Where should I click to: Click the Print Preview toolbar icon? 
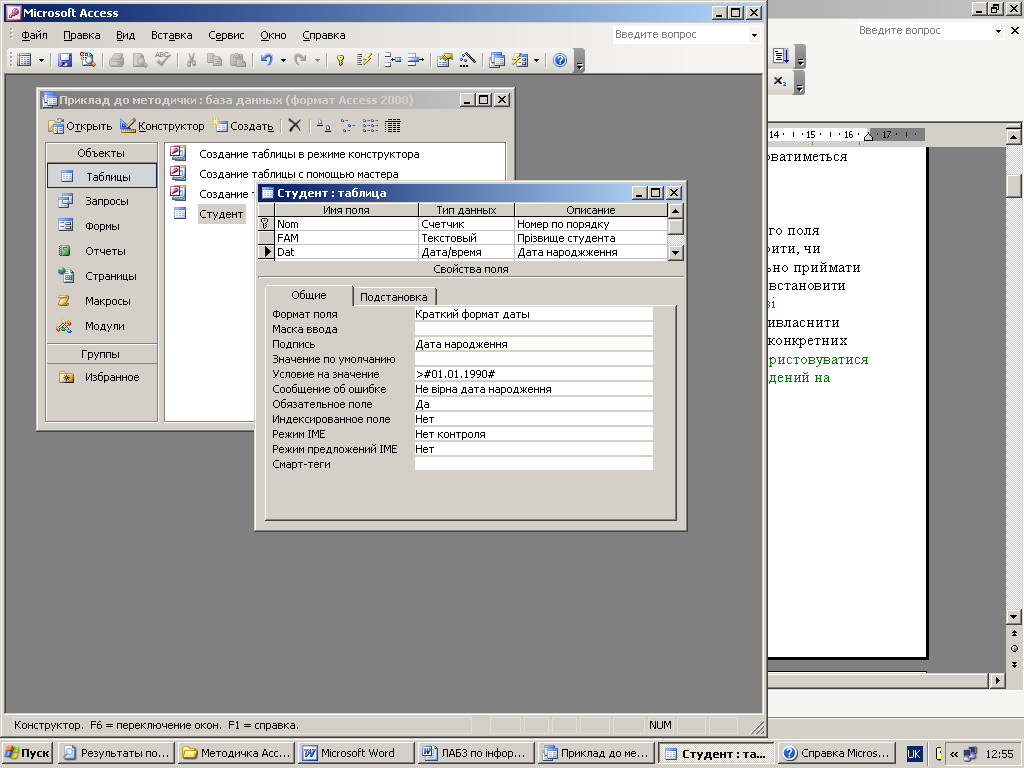(140, 60)
